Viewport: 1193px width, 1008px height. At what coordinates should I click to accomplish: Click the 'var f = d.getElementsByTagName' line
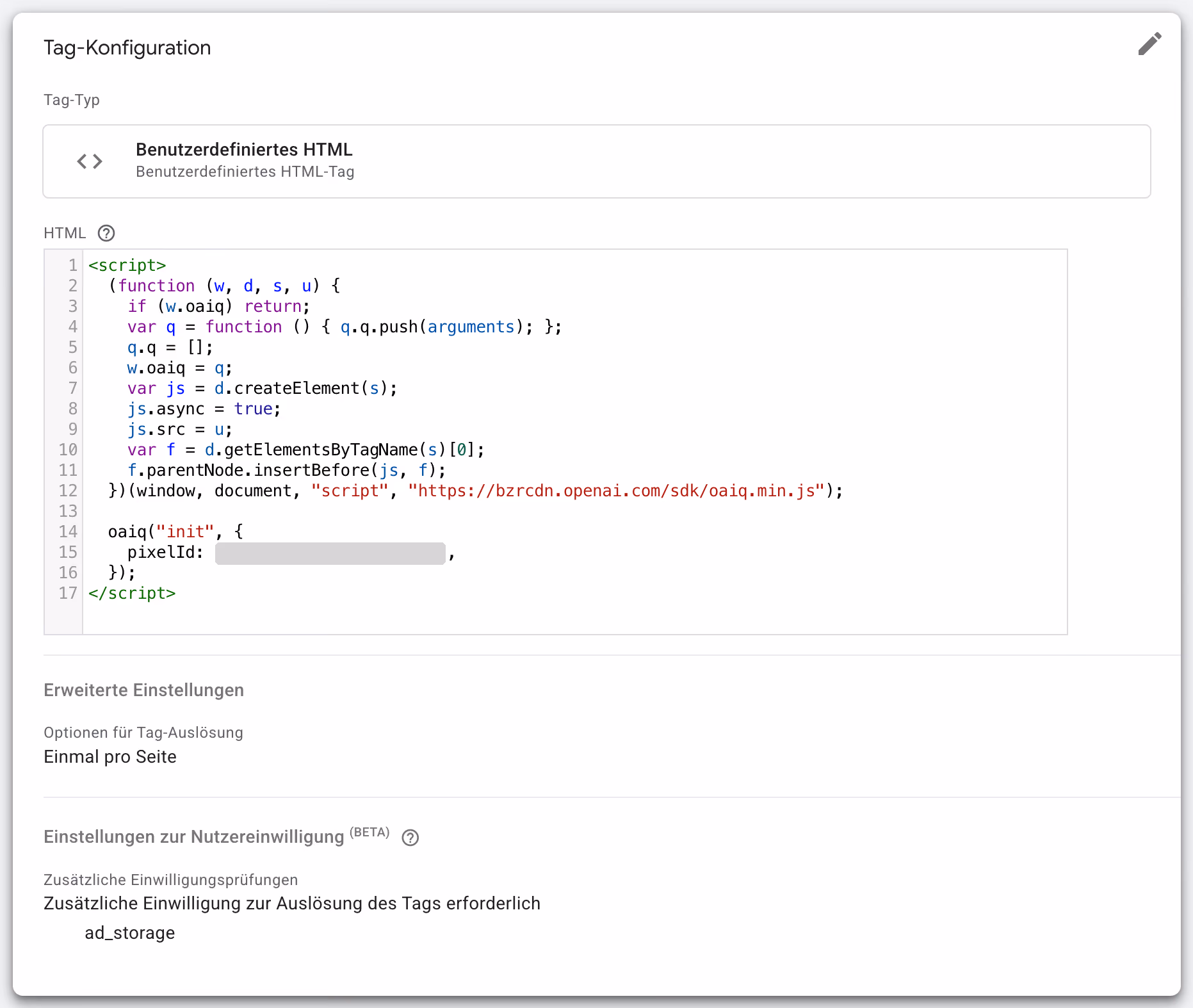[x=305, y=450]
